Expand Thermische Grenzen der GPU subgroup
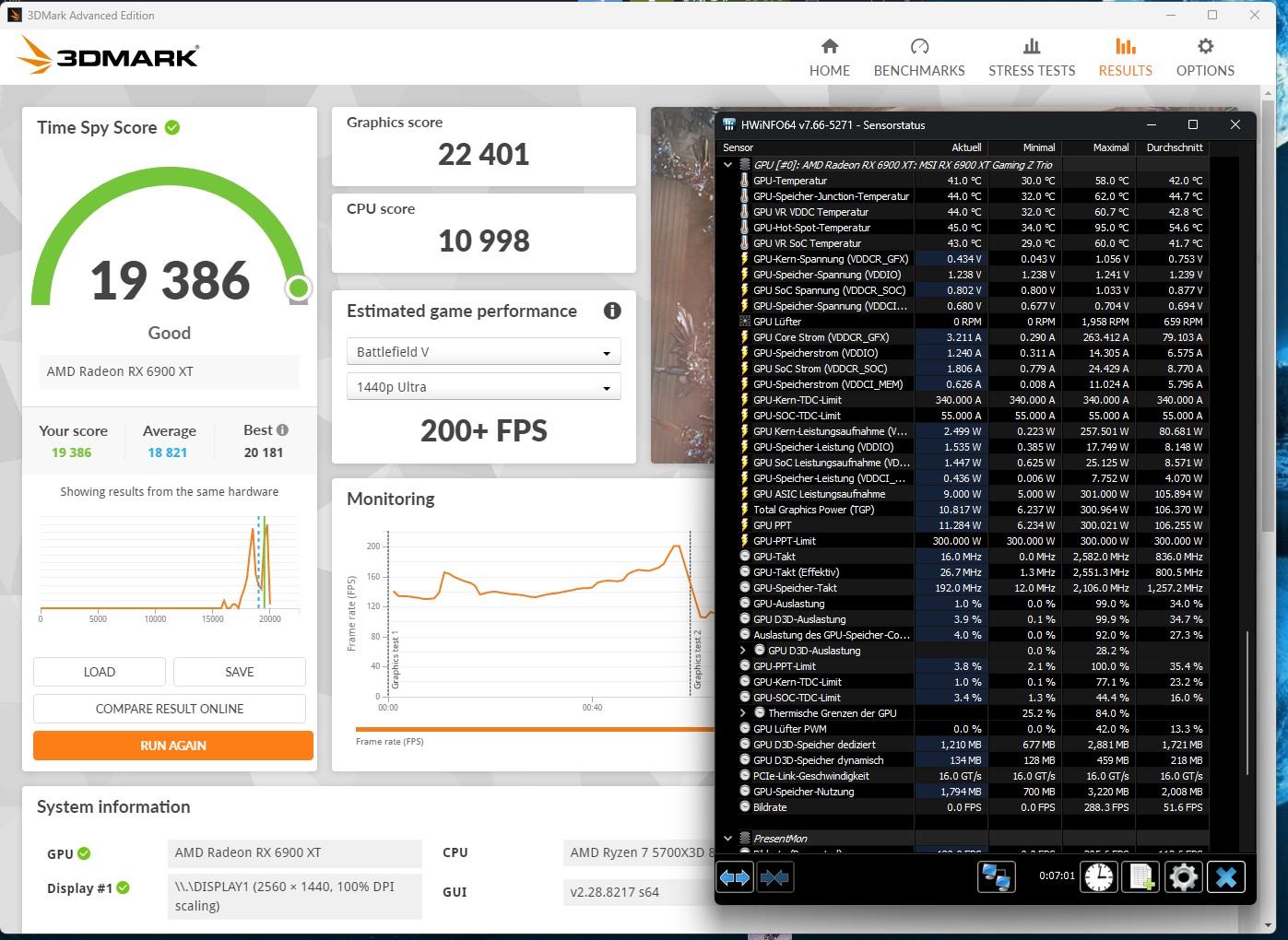The width and height of the screenshot is (1288, 940). 743,713
